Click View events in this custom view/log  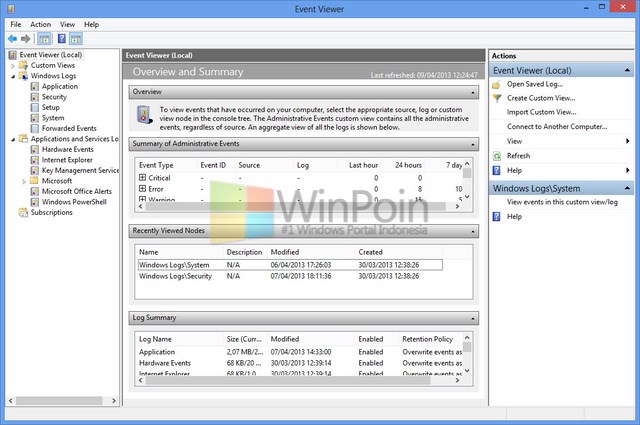(562, 202)
